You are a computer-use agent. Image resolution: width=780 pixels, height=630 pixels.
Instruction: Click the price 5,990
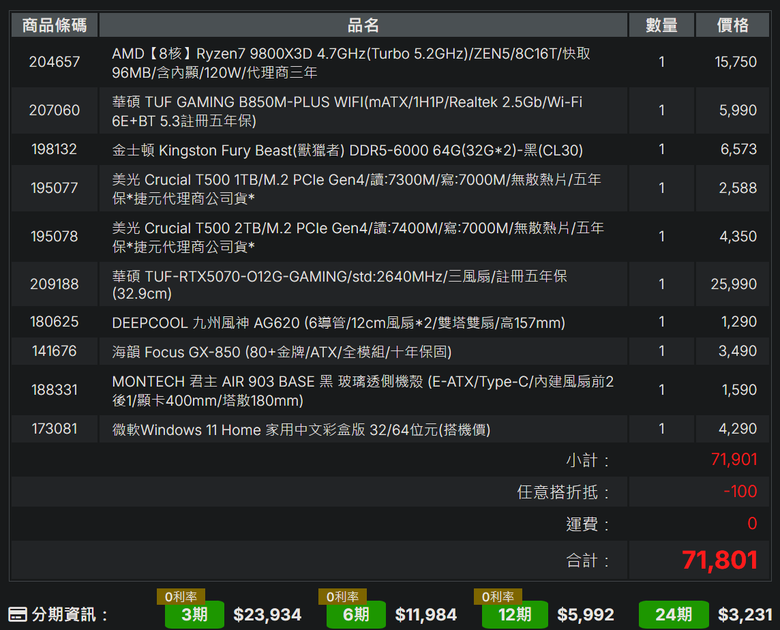coord(738,110)
